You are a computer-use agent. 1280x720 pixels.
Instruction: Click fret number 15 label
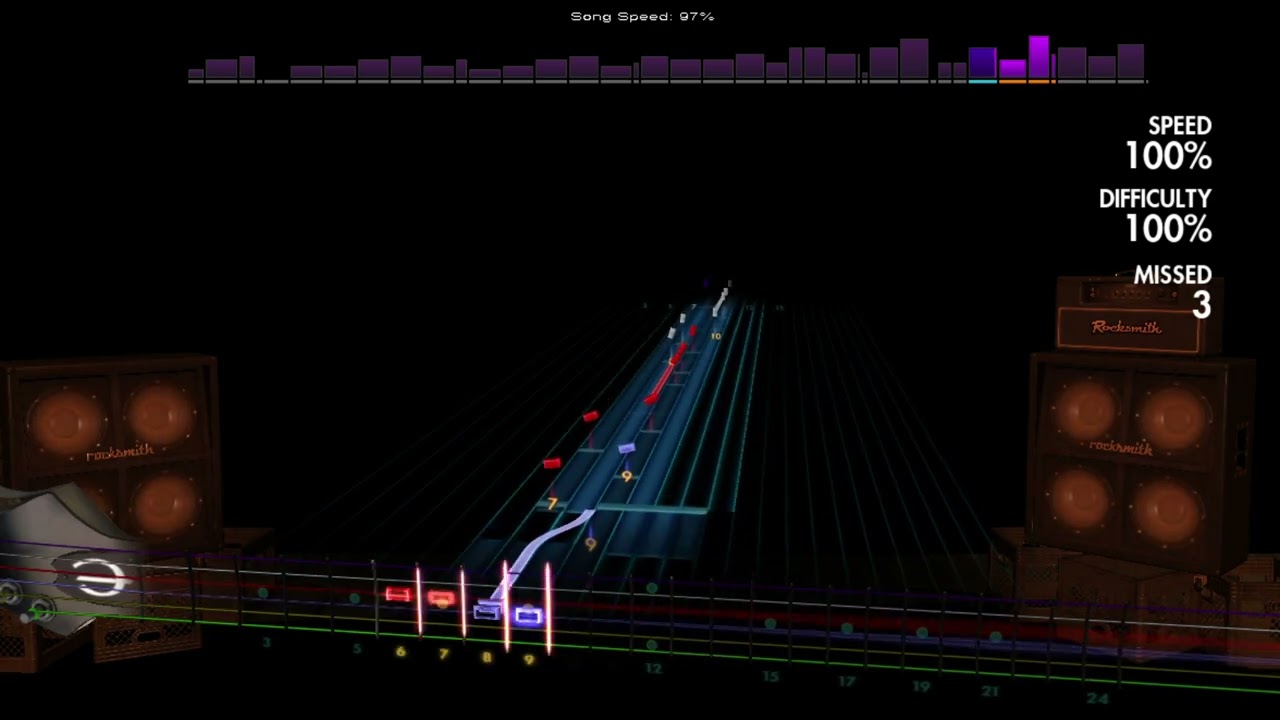(x=770, y=677)
